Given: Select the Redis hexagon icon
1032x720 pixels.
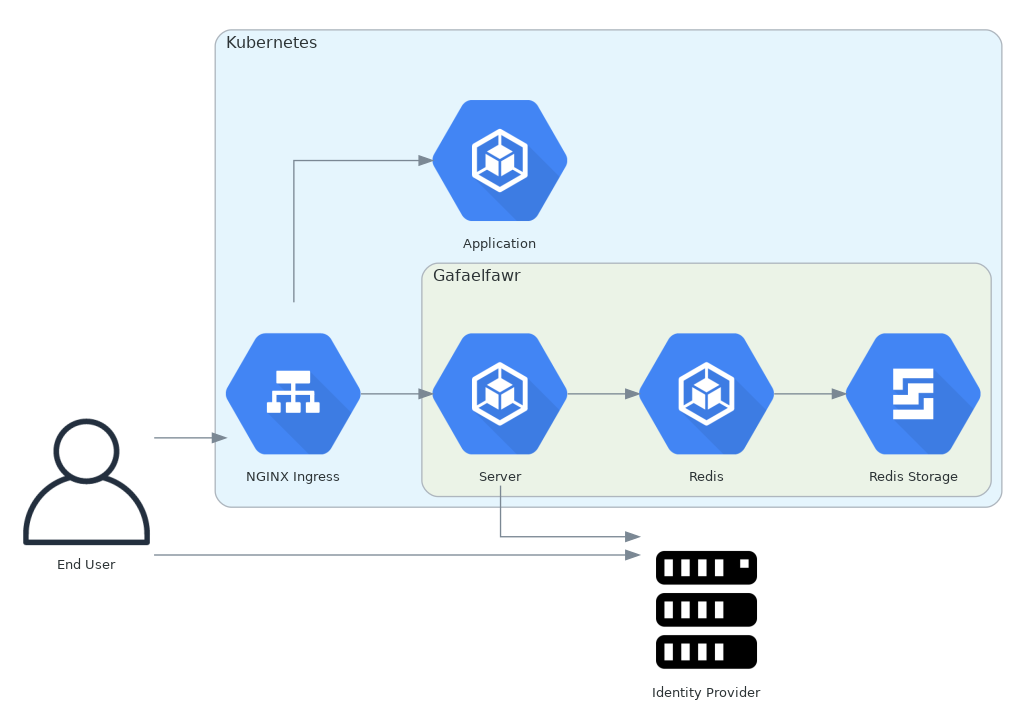Looking at the screenshot, I should click(x=706, y=393).
